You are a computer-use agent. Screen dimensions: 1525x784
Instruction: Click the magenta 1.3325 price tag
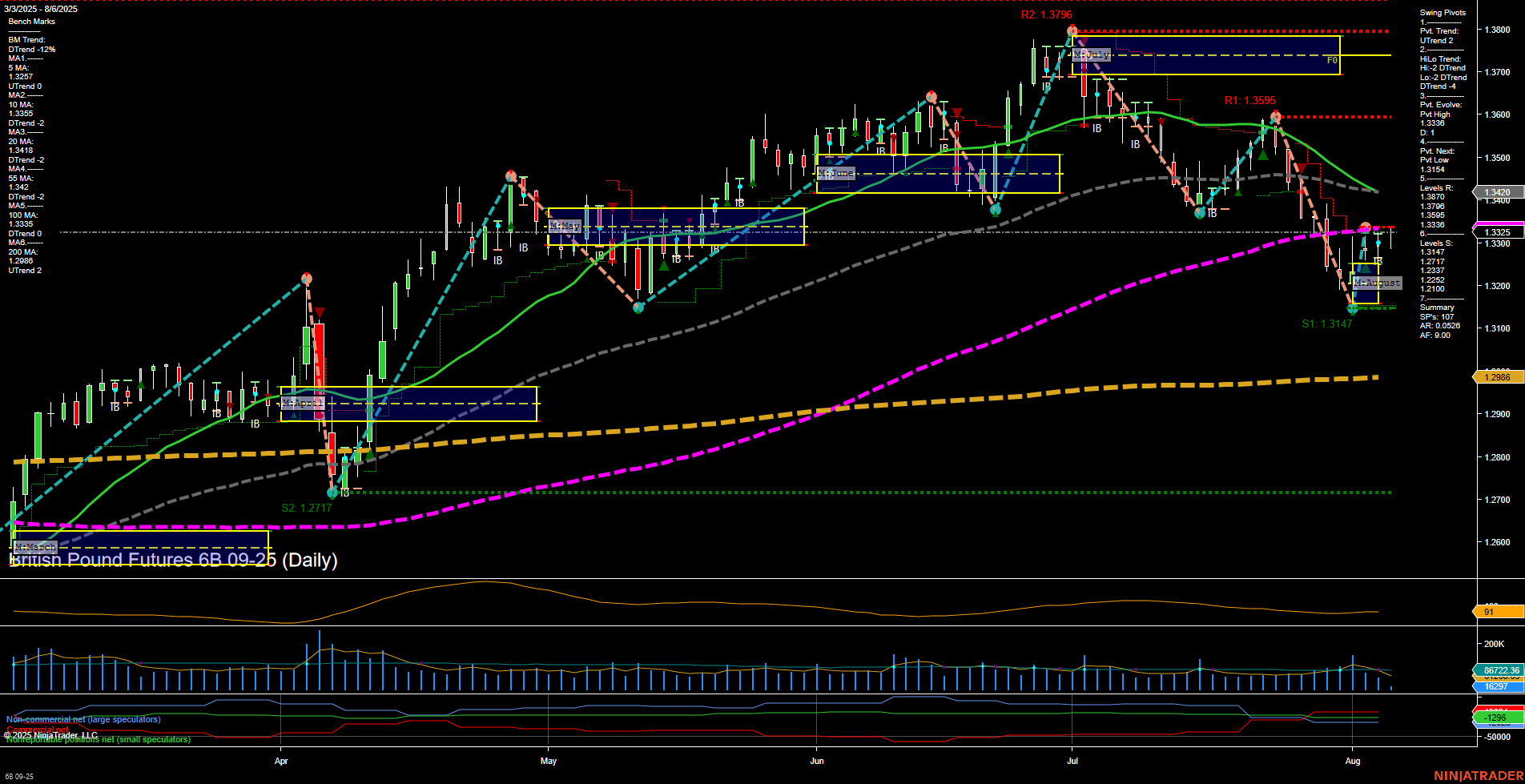[1496, 231]
